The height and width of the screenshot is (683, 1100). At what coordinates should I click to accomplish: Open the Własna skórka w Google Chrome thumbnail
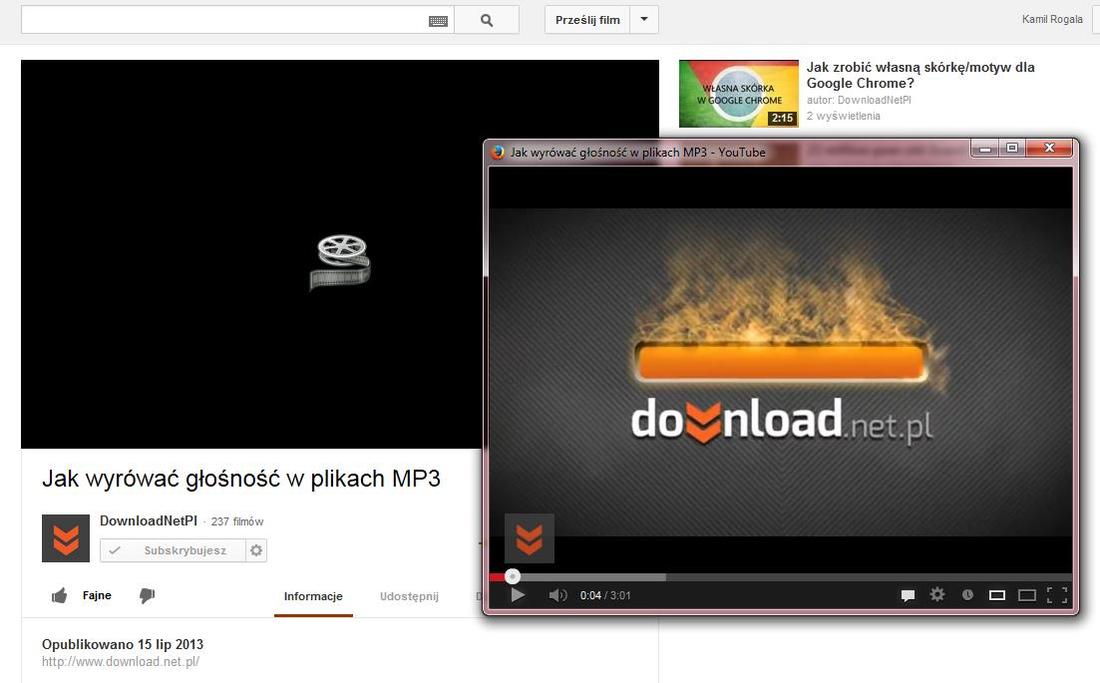(x=739, y=93)
